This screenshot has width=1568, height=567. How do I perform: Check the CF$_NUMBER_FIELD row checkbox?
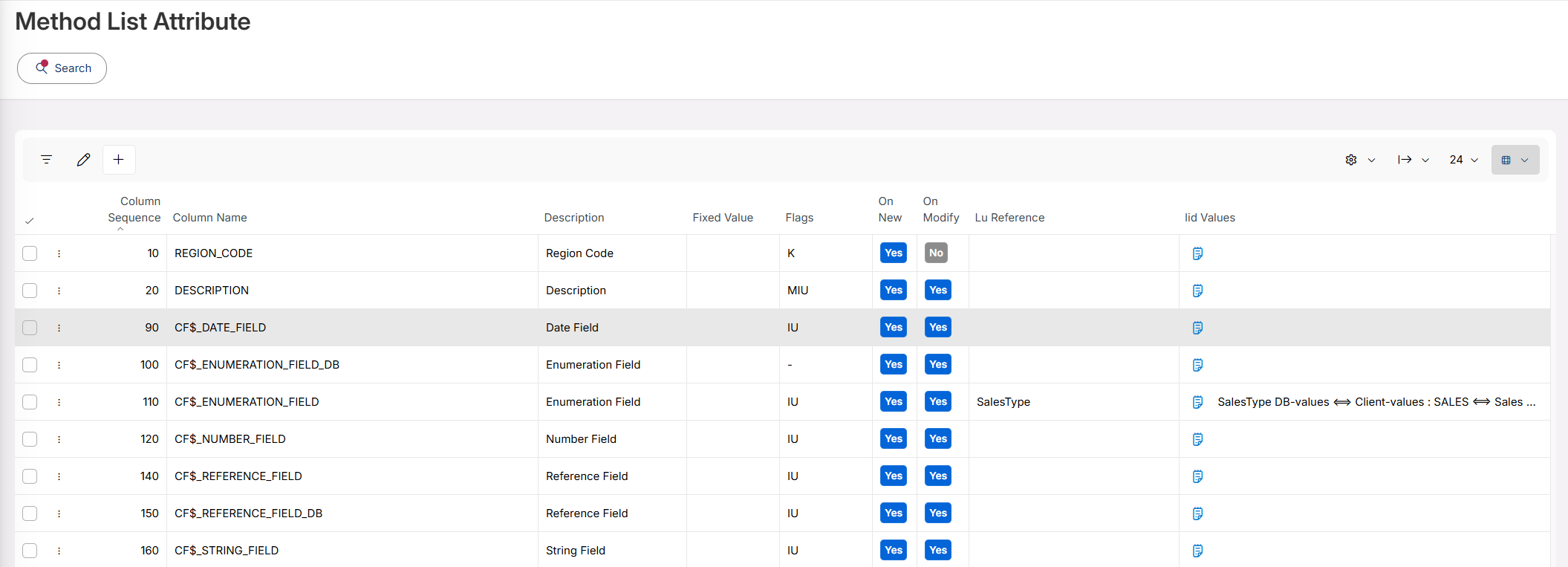pos(30,439)
